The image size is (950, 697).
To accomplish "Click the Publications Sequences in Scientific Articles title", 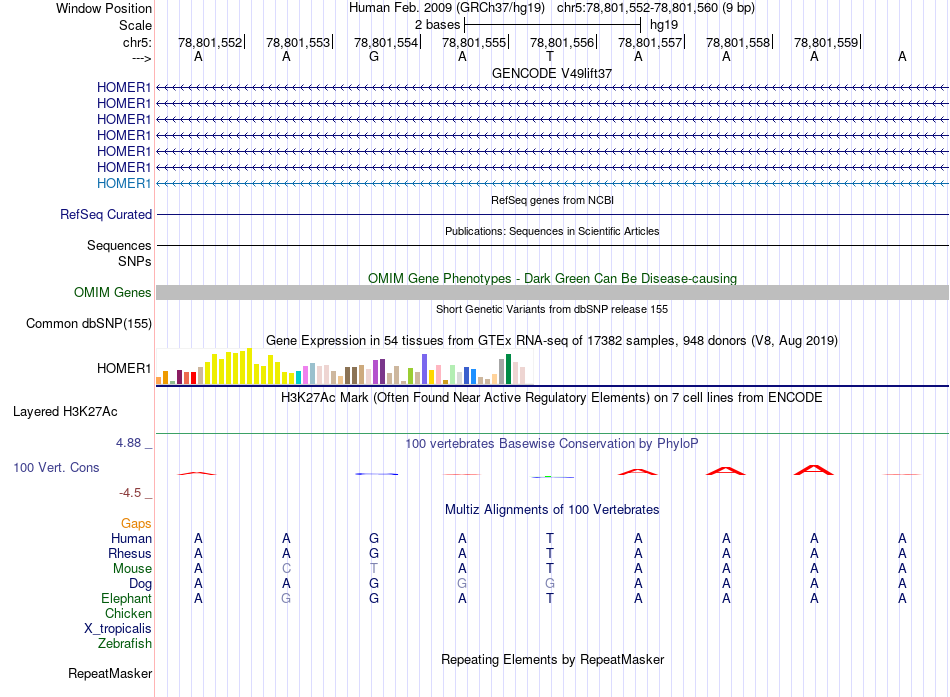I will click(x=552, y=231).
